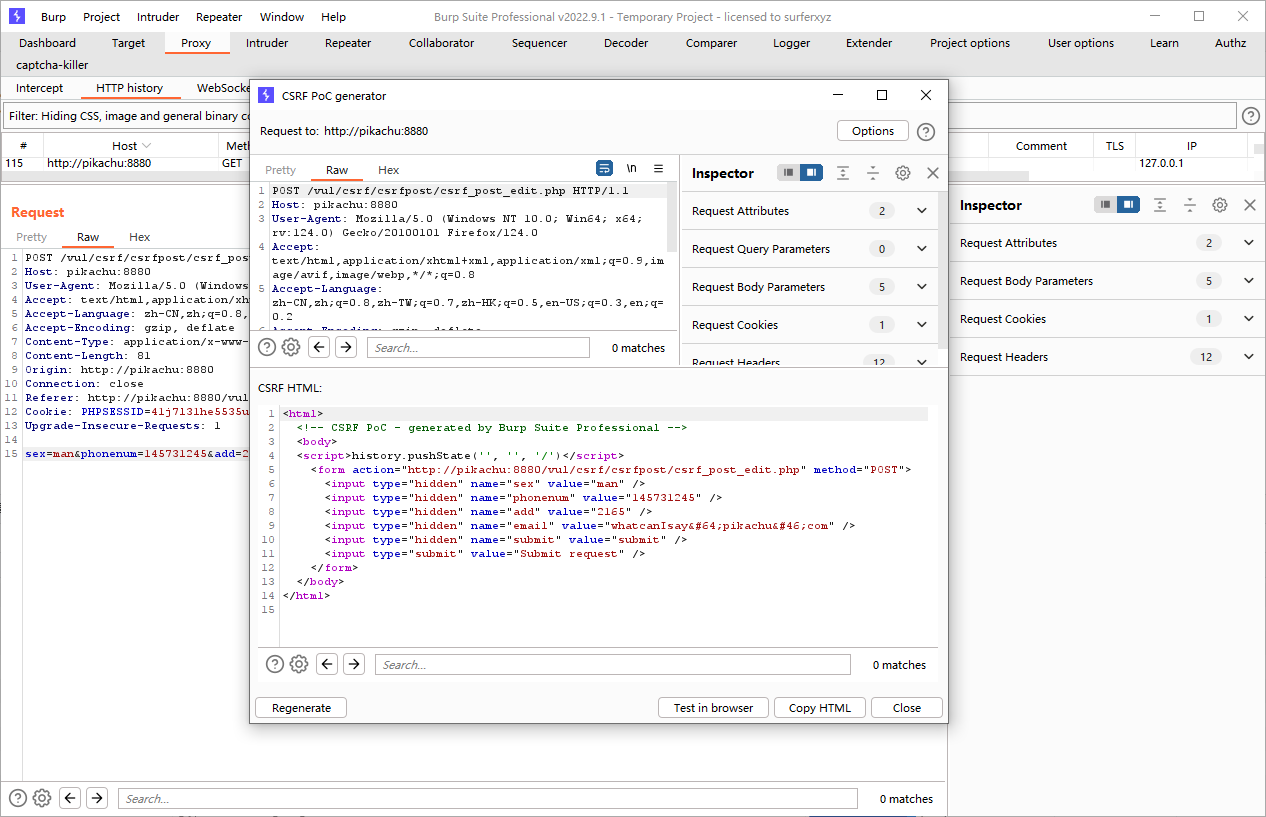
Task: Select row 115 in HTTP history table
Action: (x=125, y=163)
